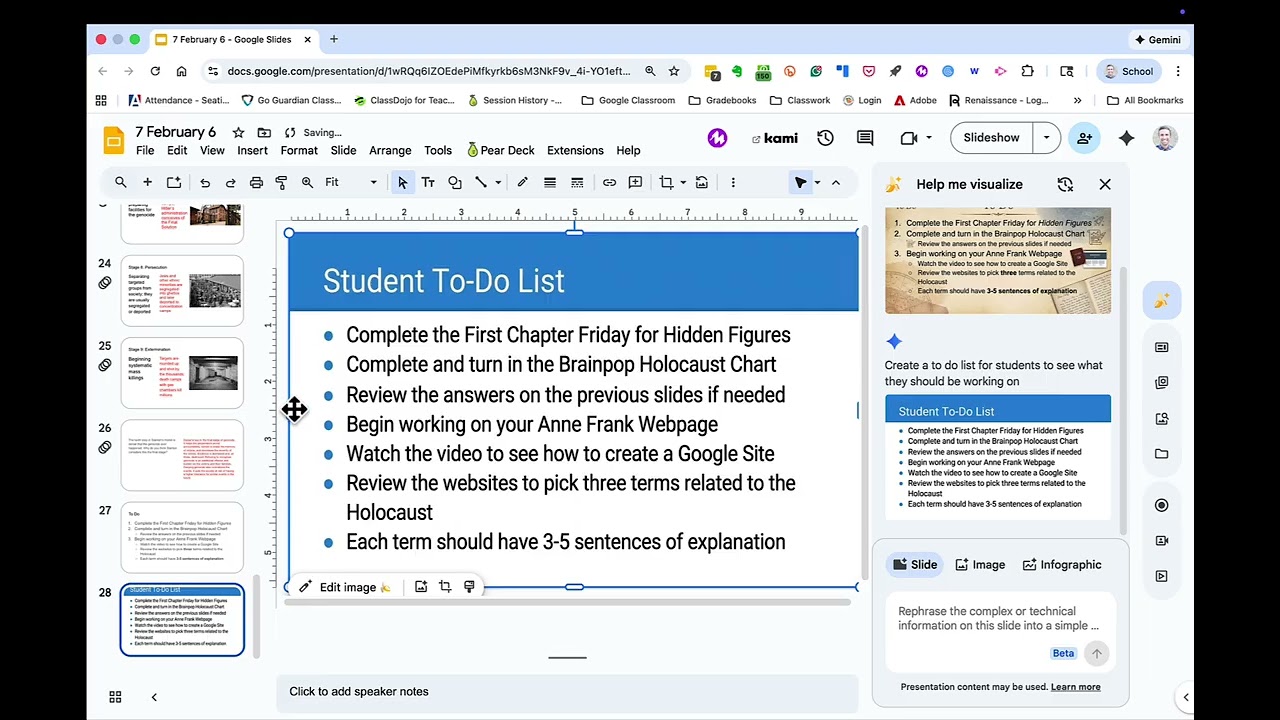Select slide 27 thumbnail

[x=182, y=539]
